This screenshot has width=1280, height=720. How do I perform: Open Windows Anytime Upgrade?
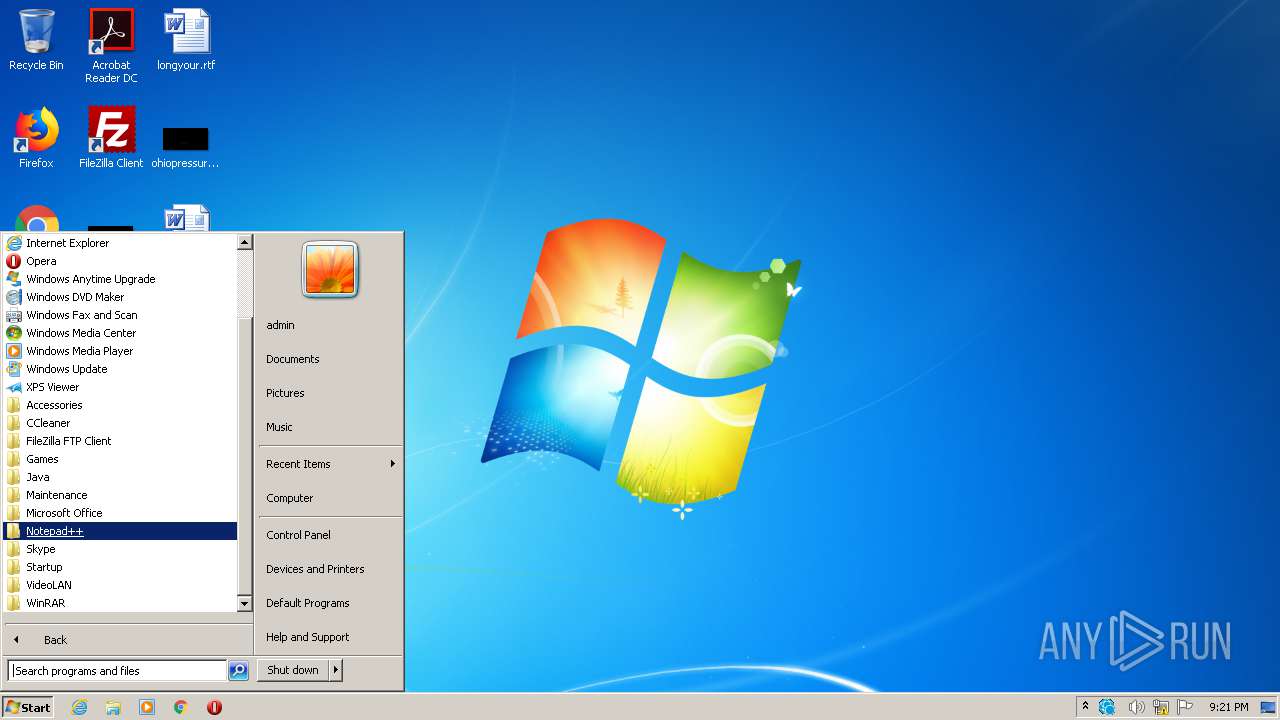pos(120,279)
